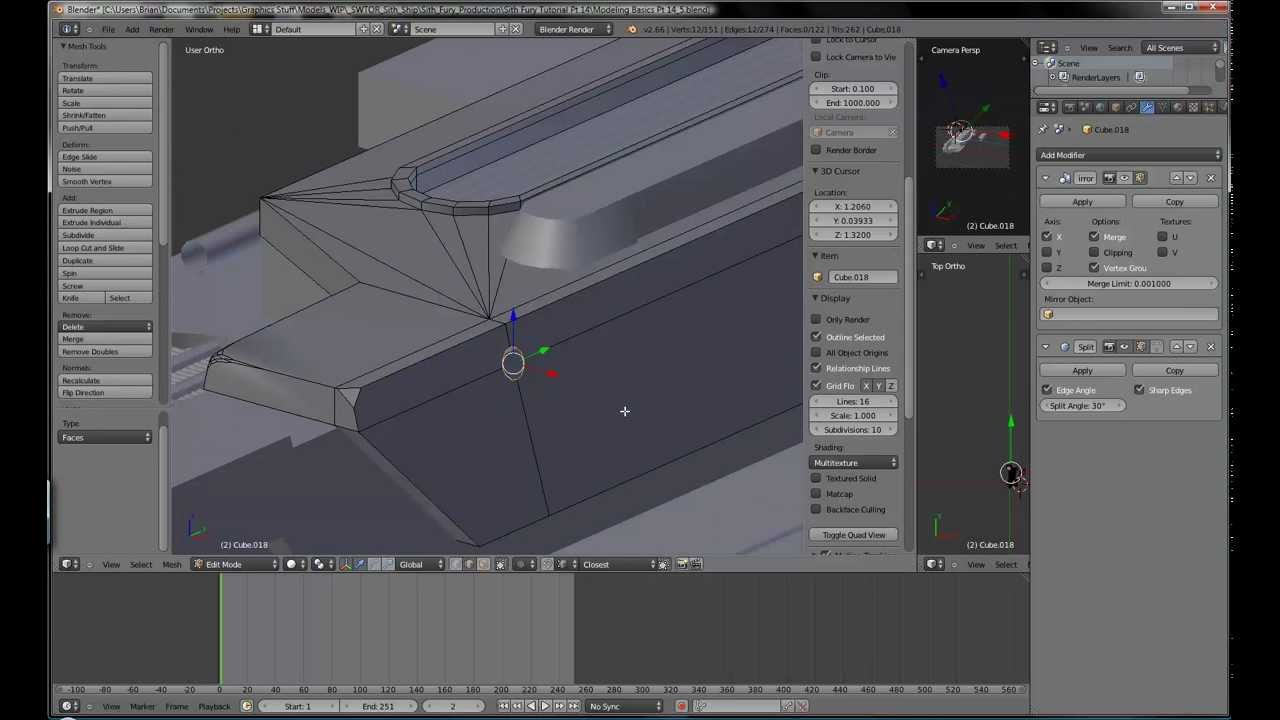Collapse the Mirror modifier panel
Image resolution: width=1280 pixels, height=720 pixels.
1046,178
